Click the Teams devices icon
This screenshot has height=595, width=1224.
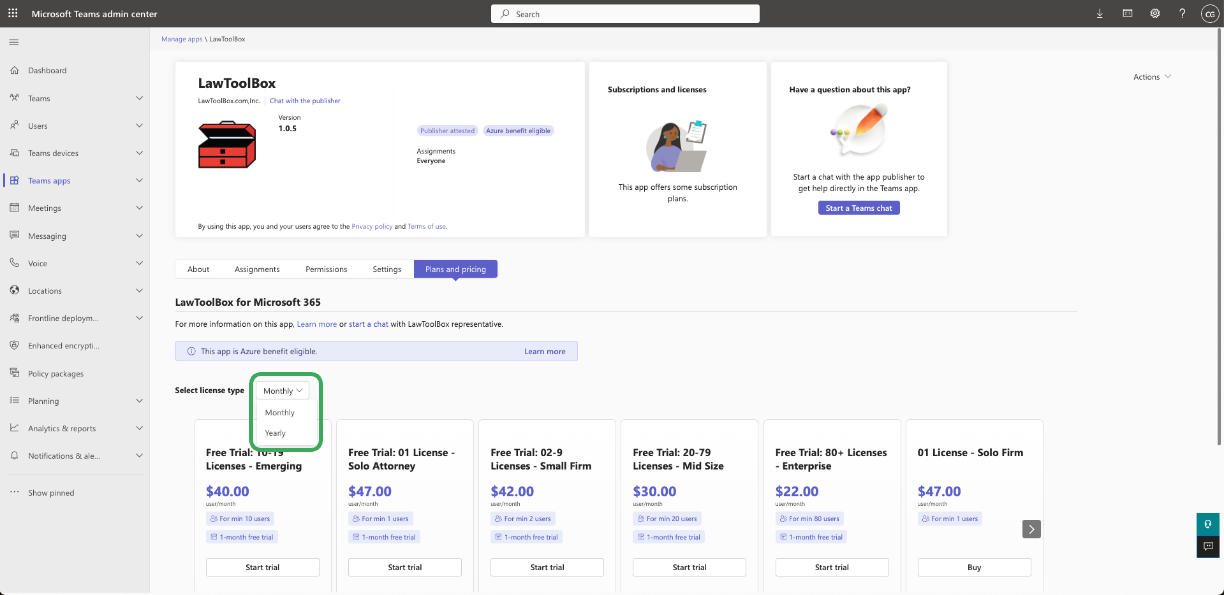coord(14,153)
